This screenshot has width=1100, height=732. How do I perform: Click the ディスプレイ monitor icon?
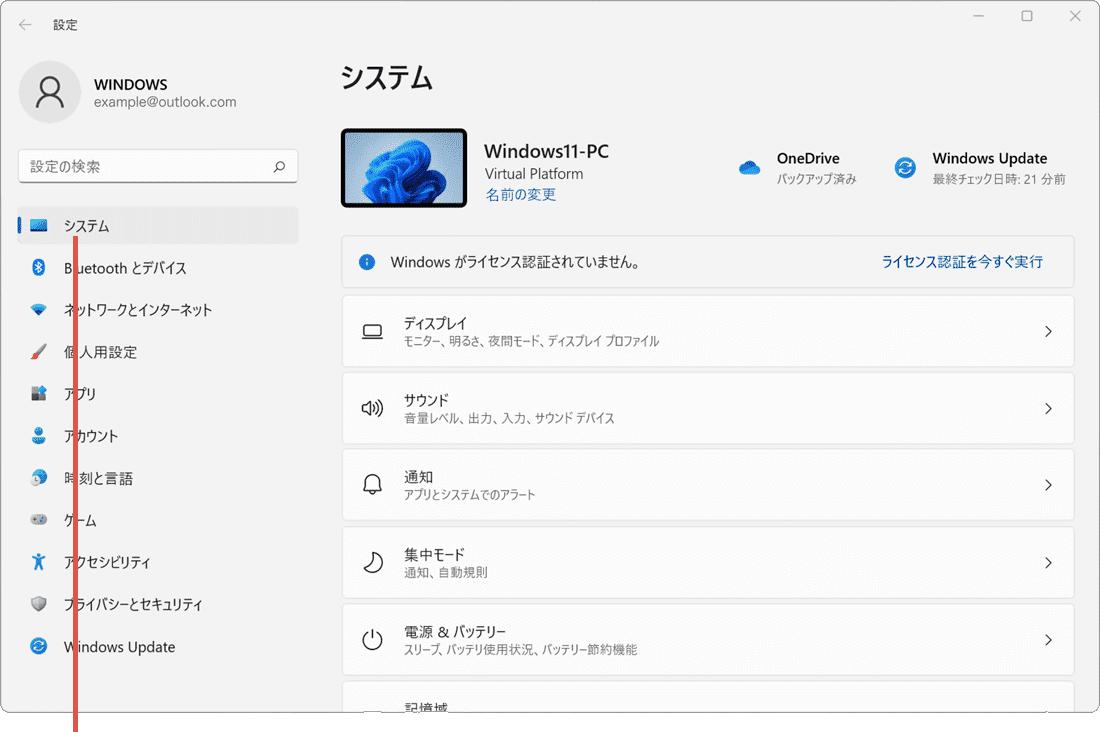373,331
